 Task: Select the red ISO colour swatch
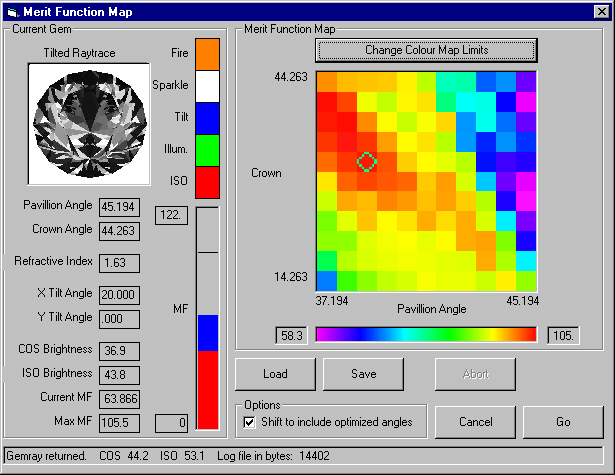click(207, 182)
